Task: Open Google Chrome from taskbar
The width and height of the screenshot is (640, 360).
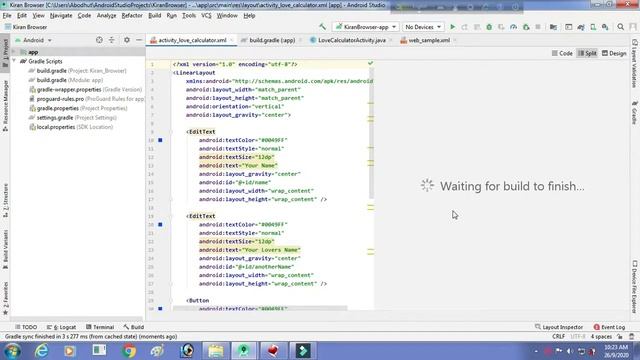Action: (x=129, y=351)
